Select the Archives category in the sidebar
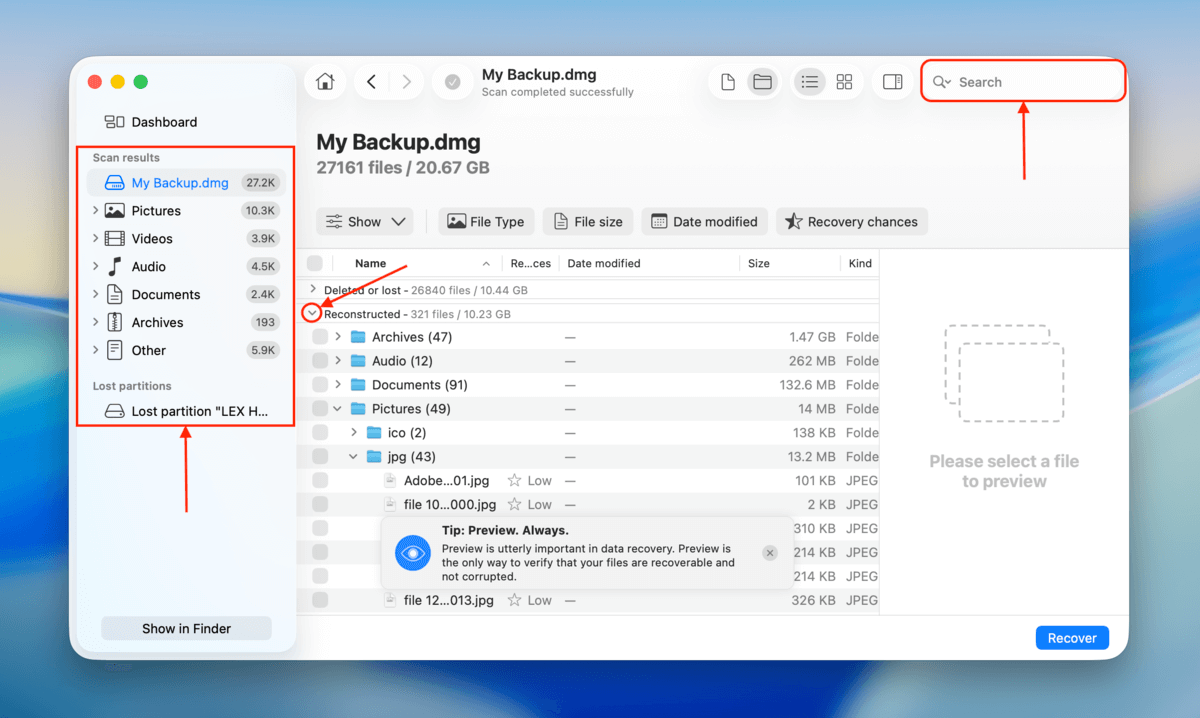The image size is (1200, 718). coord(157,322)
